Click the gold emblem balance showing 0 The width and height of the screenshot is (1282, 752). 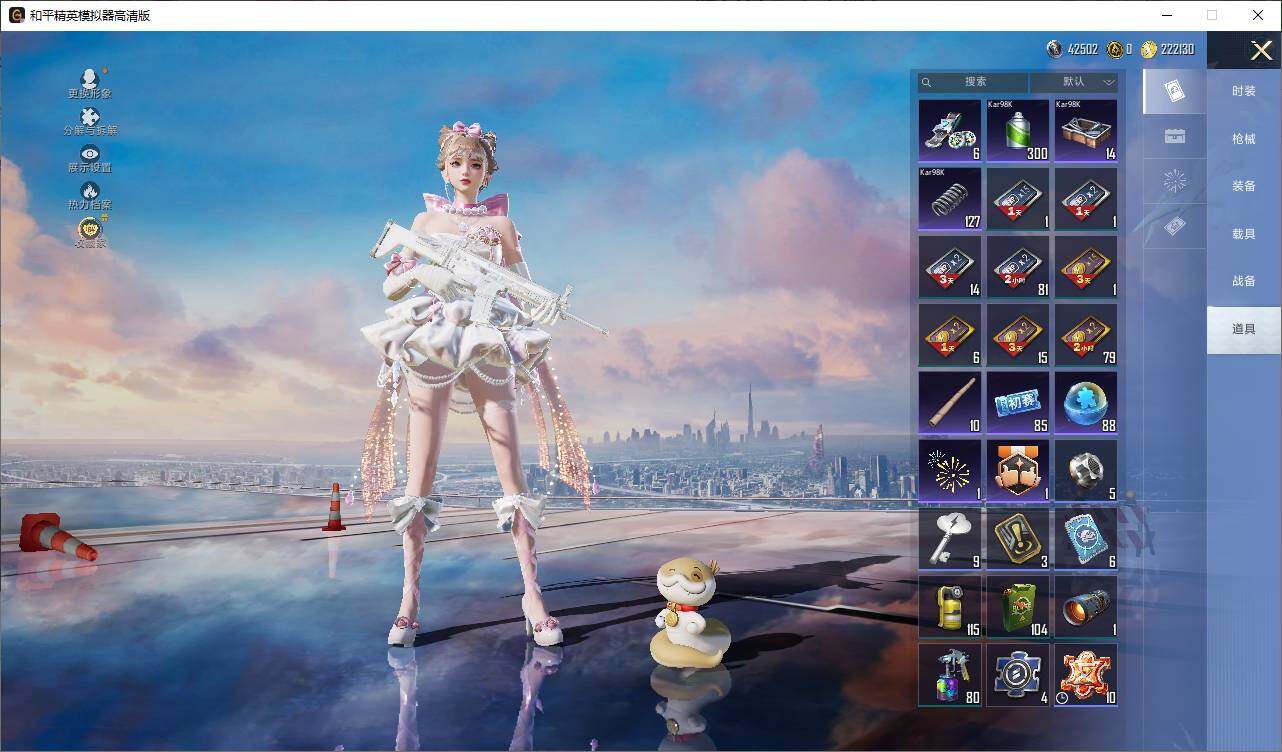[1119, 49]
